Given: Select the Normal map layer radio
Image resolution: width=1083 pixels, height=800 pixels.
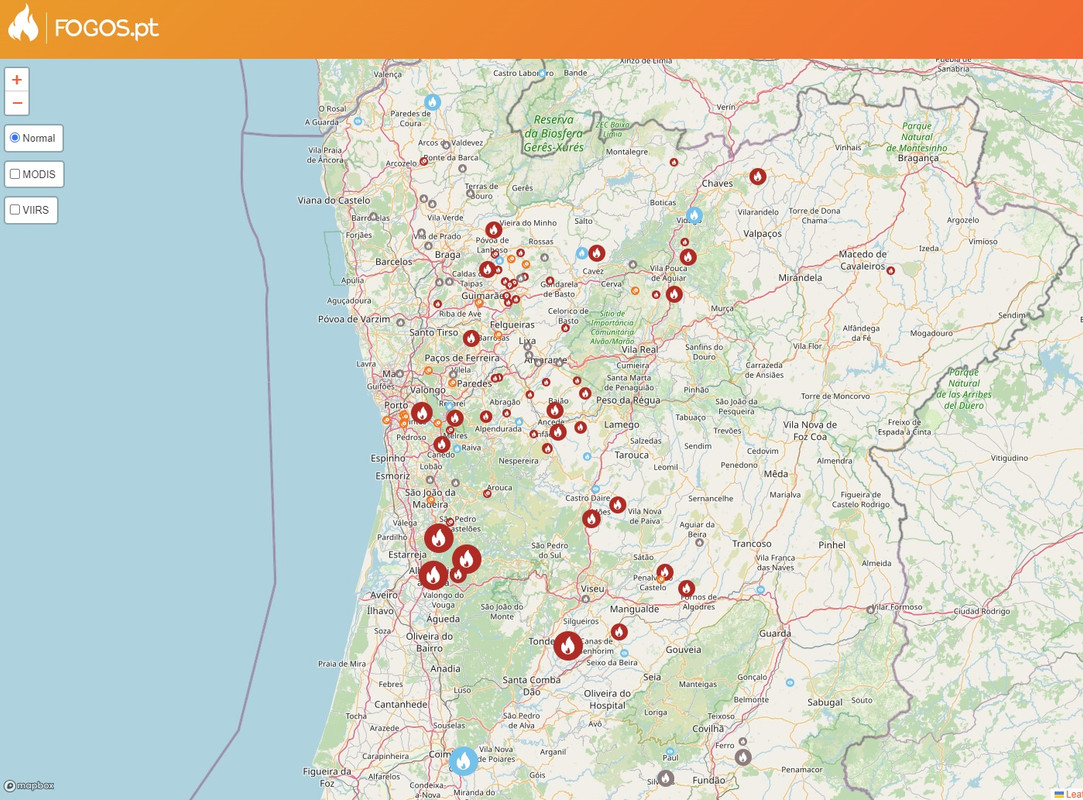Looking at the screenshot, I should (15, 137).
